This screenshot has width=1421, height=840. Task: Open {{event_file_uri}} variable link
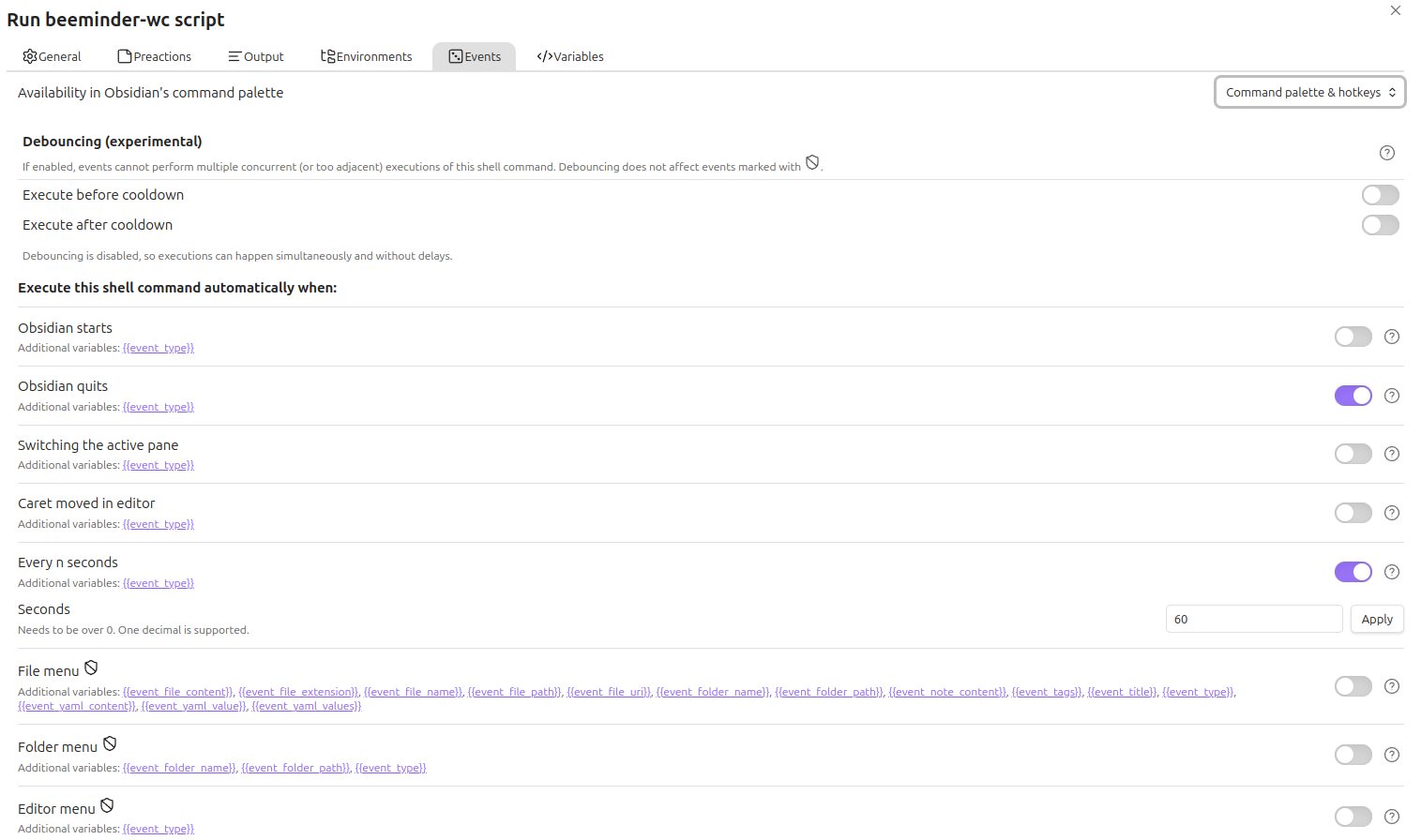coord(609,692)
